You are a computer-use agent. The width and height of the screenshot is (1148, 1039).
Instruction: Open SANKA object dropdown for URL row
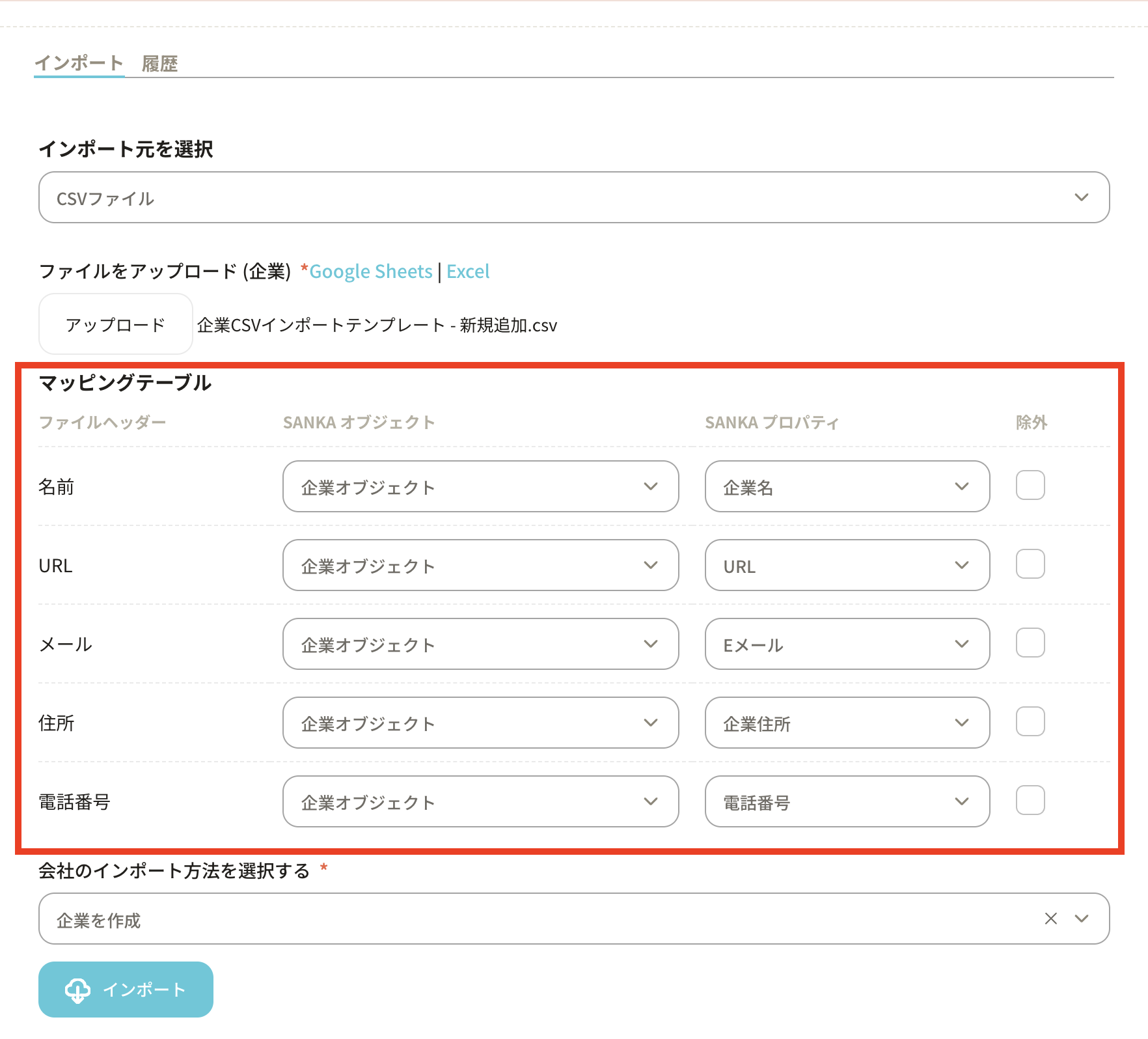point(480,566)
